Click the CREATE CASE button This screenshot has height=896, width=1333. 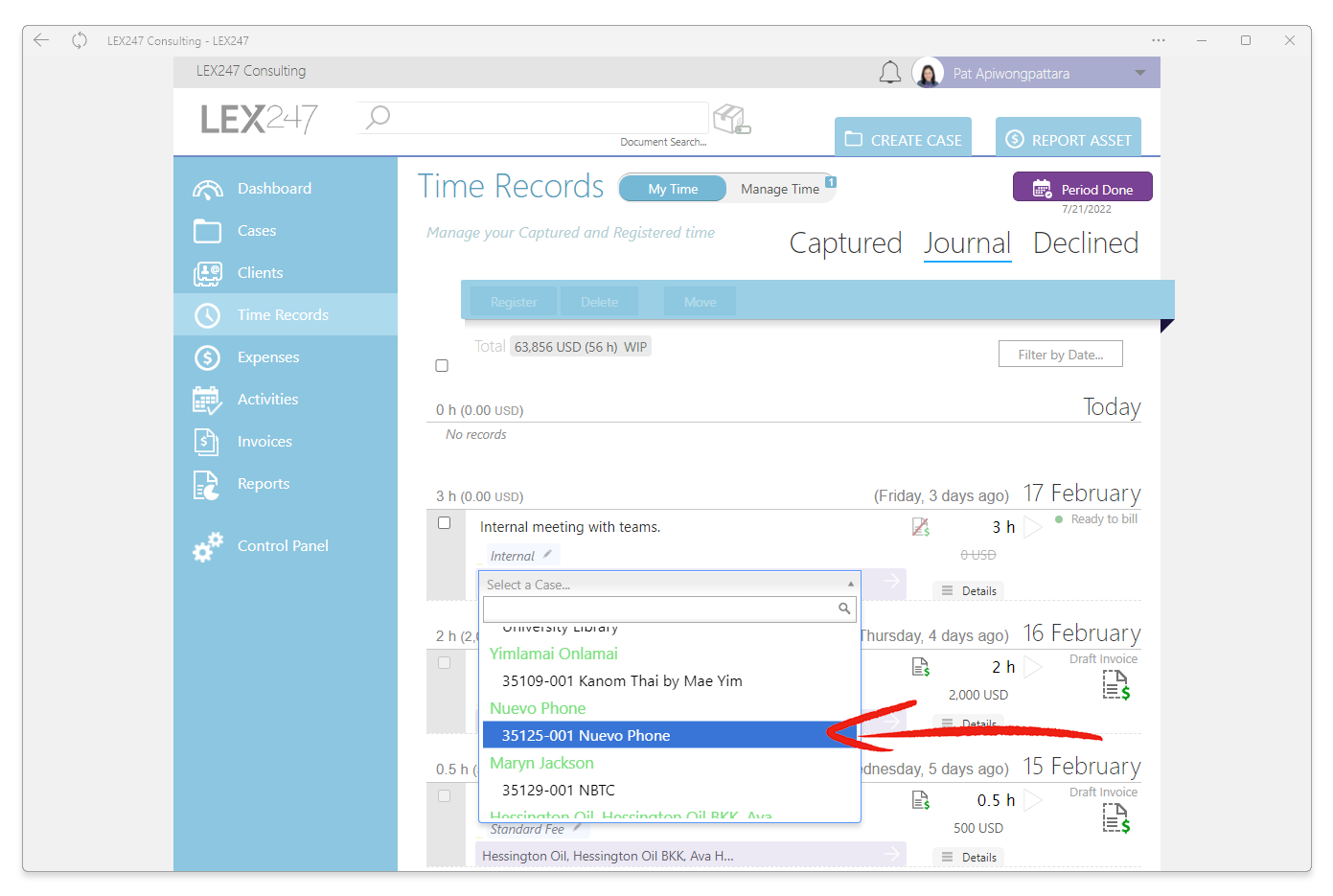click(x=903, y=139)
